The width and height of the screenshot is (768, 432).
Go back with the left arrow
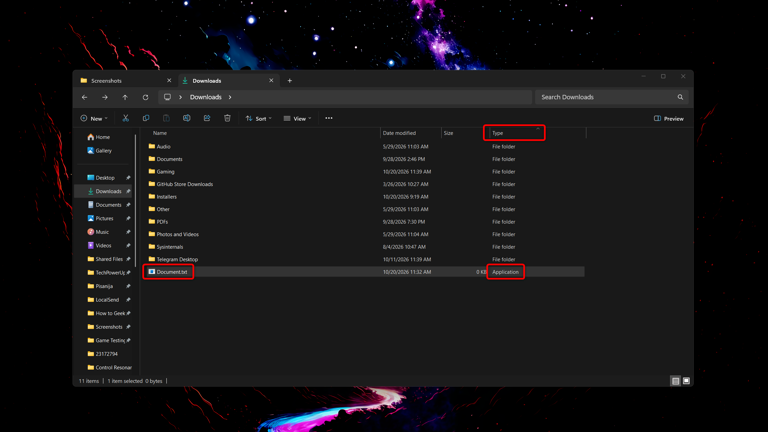click(x=84, y=97)
